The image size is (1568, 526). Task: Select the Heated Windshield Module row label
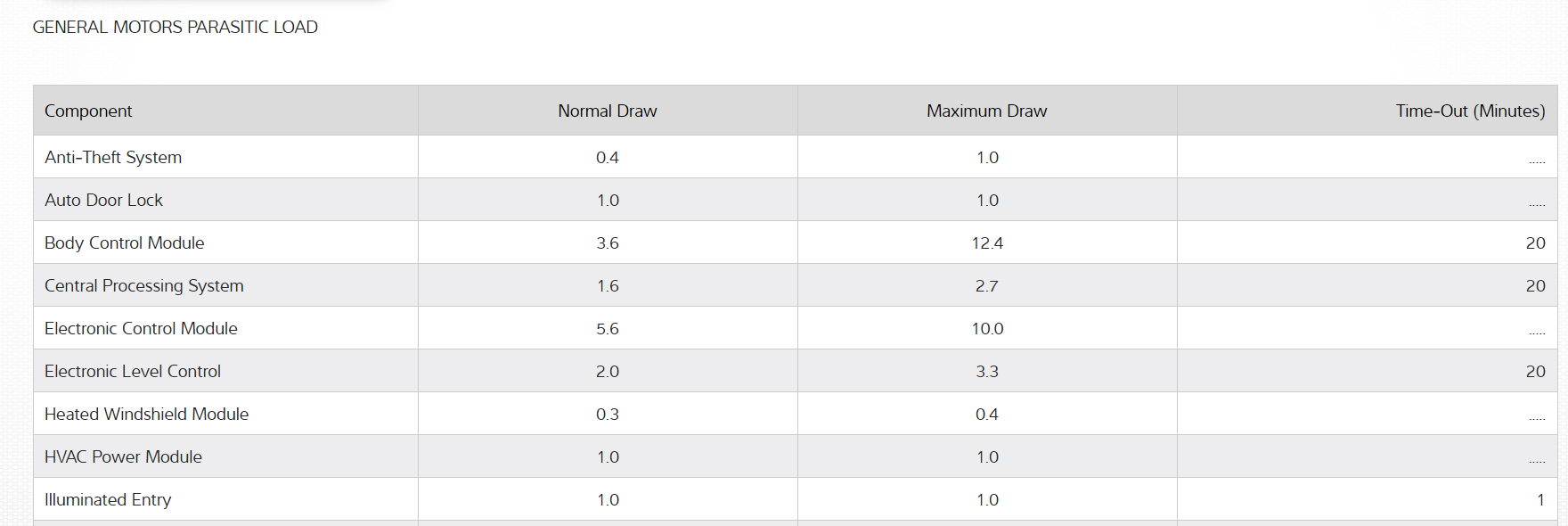point(147,415)
